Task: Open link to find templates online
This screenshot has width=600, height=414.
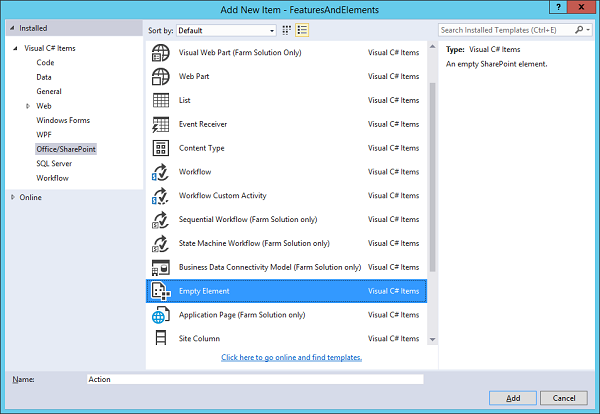Action: coord(291,357)
